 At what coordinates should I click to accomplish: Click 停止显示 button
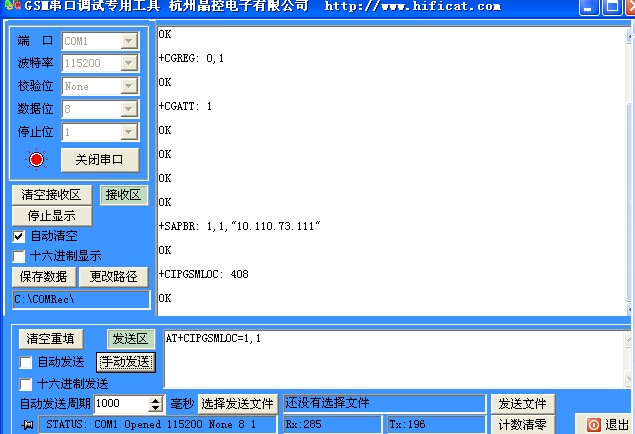click(x=51, y=216)
